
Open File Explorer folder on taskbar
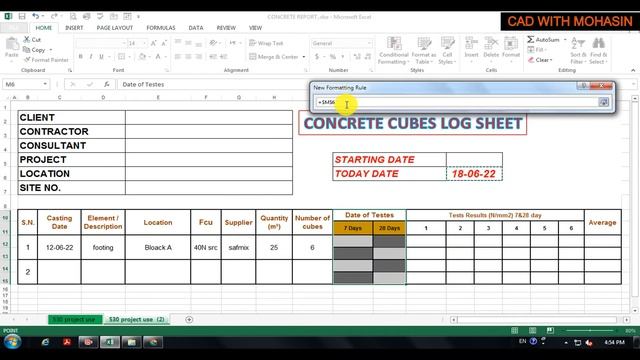point(131,342)
